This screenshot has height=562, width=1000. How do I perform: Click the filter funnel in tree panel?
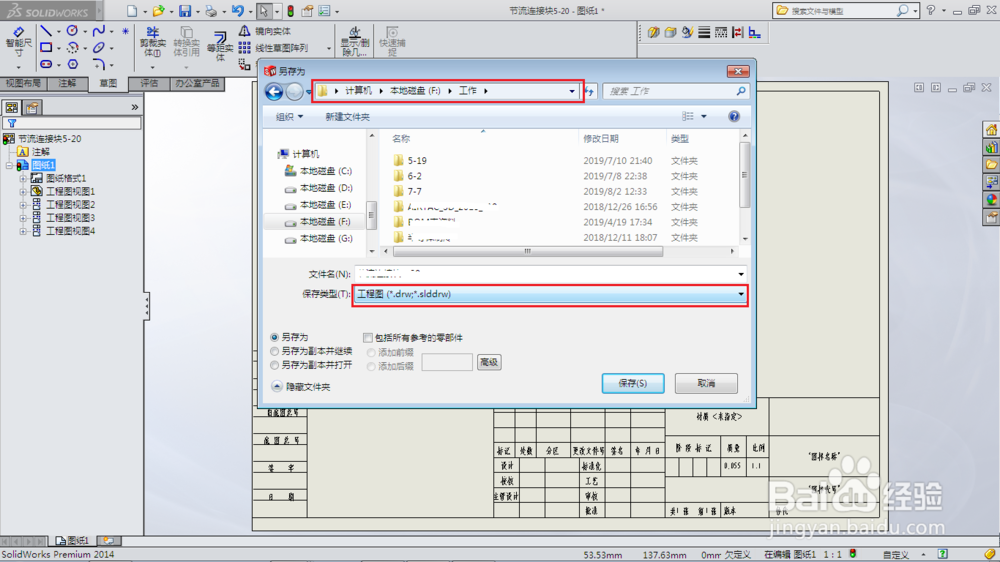[x=12, y=123]
